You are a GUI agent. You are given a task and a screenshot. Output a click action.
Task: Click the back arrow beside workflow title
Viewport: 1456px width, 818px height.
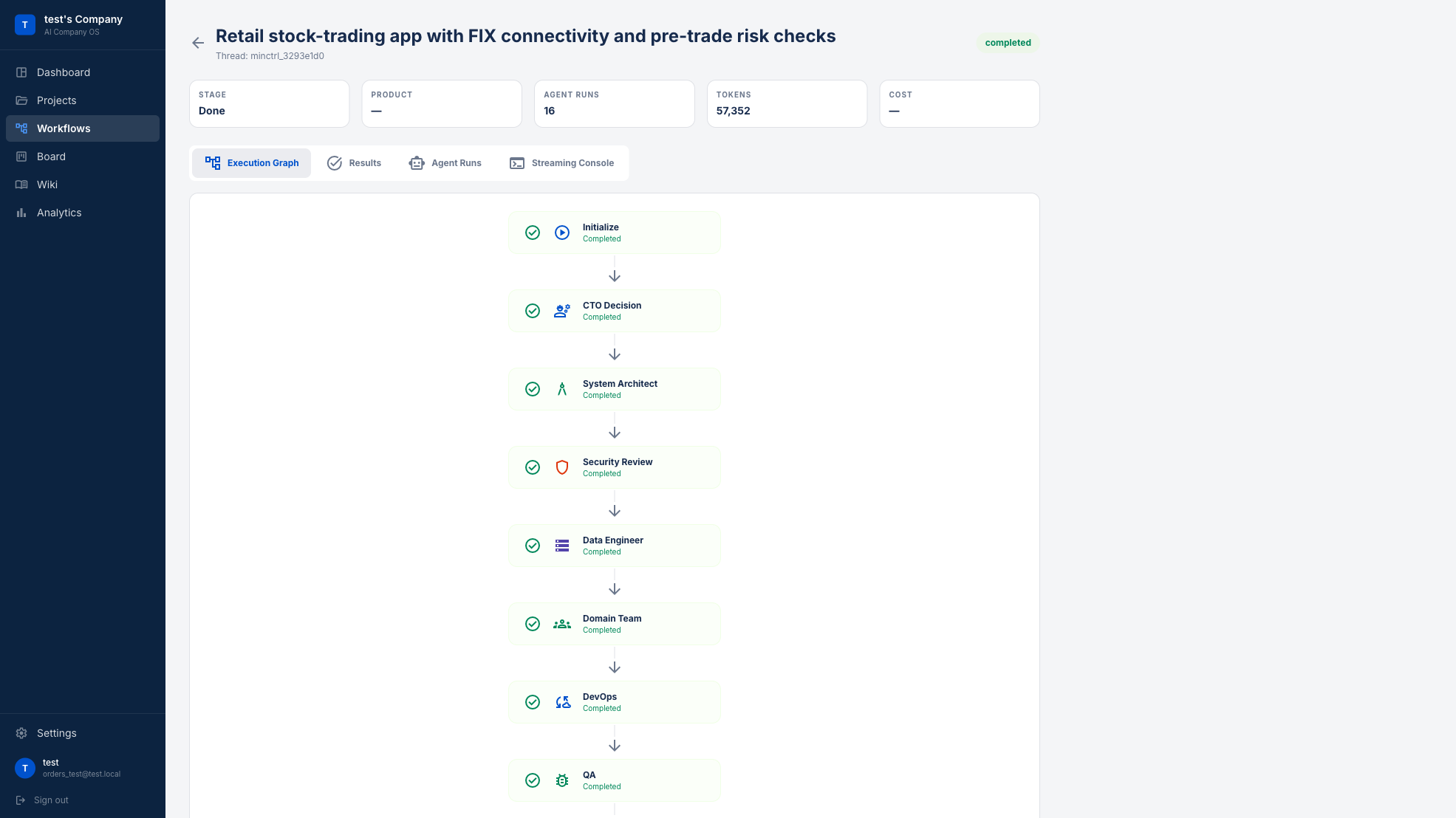198,43
